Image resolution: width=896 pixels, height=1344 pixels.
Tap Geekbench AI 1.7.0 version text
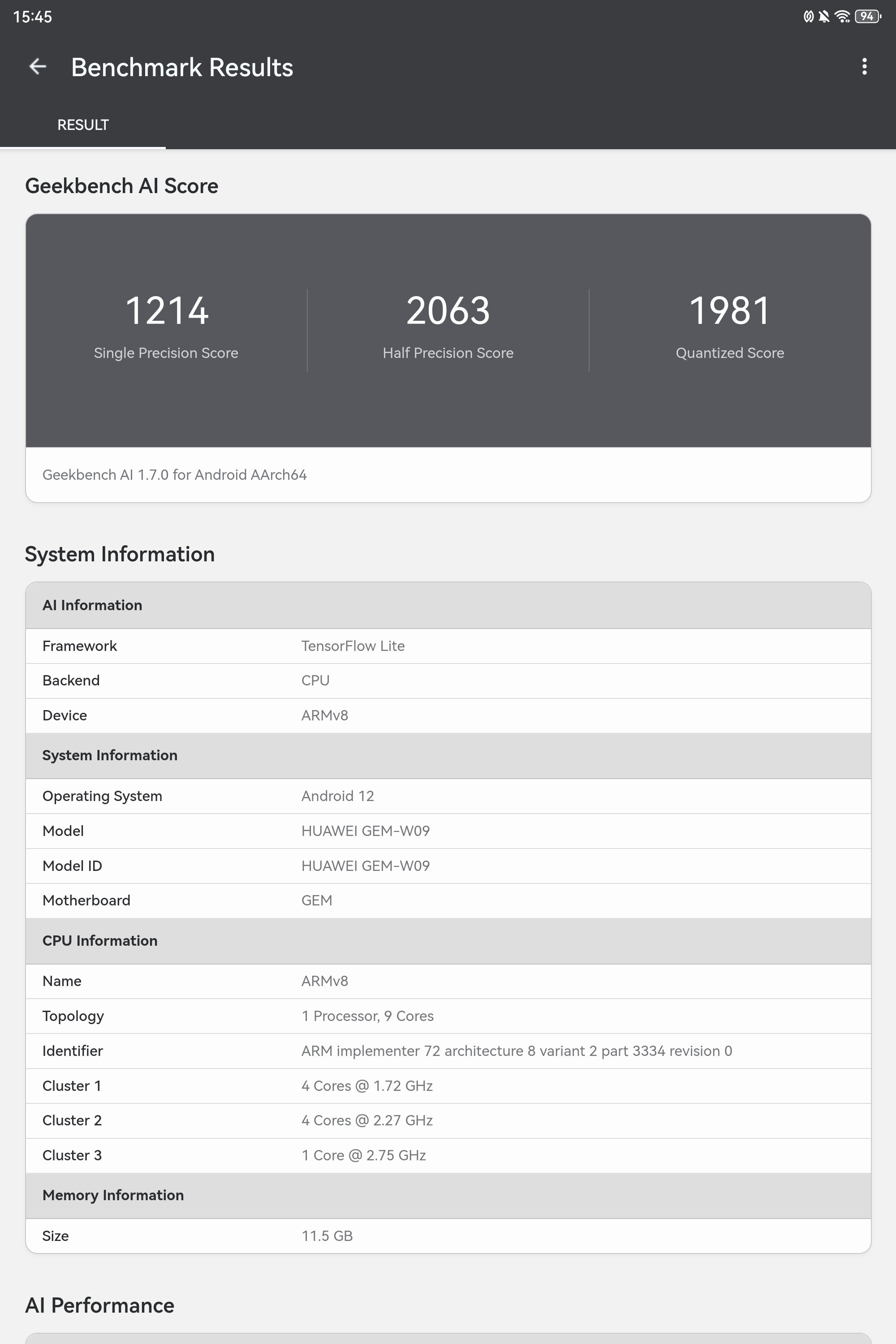tap(174, 475)
